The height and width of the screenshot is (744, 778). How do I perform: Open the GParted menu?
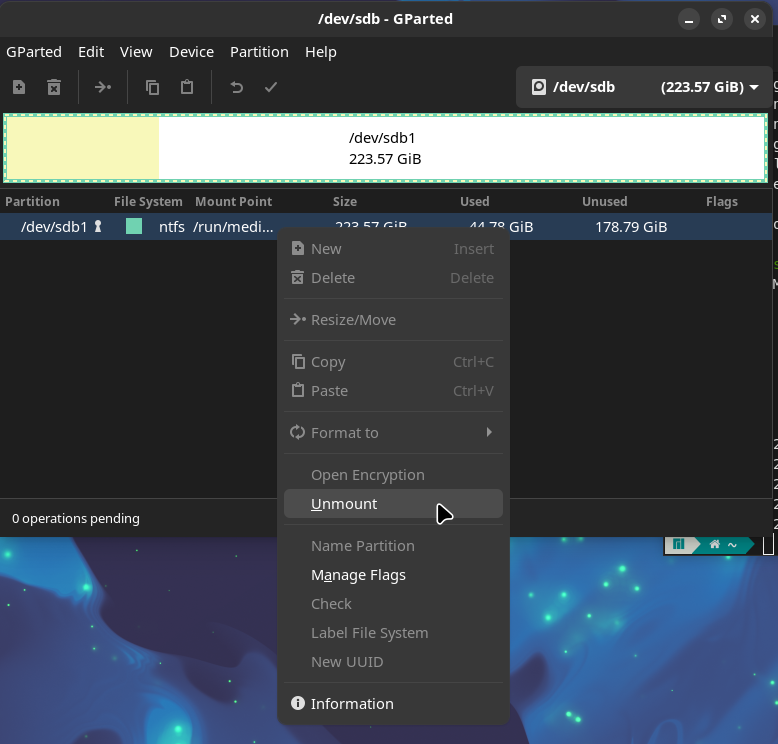(x=34, y=52)
